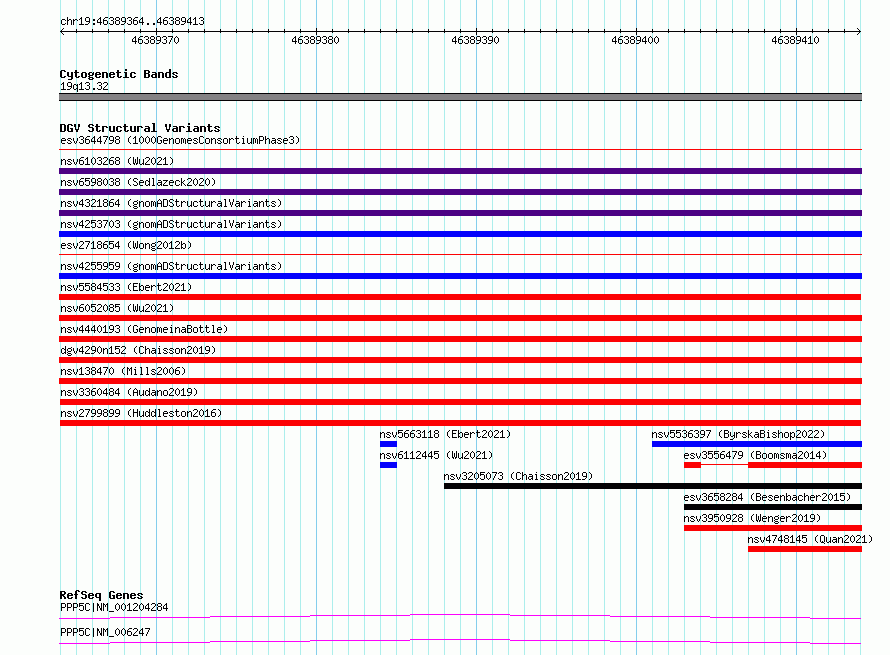Select the nsv4253703 blue variant bar
This screenshot has height=655, width=890.
[460, 234]
